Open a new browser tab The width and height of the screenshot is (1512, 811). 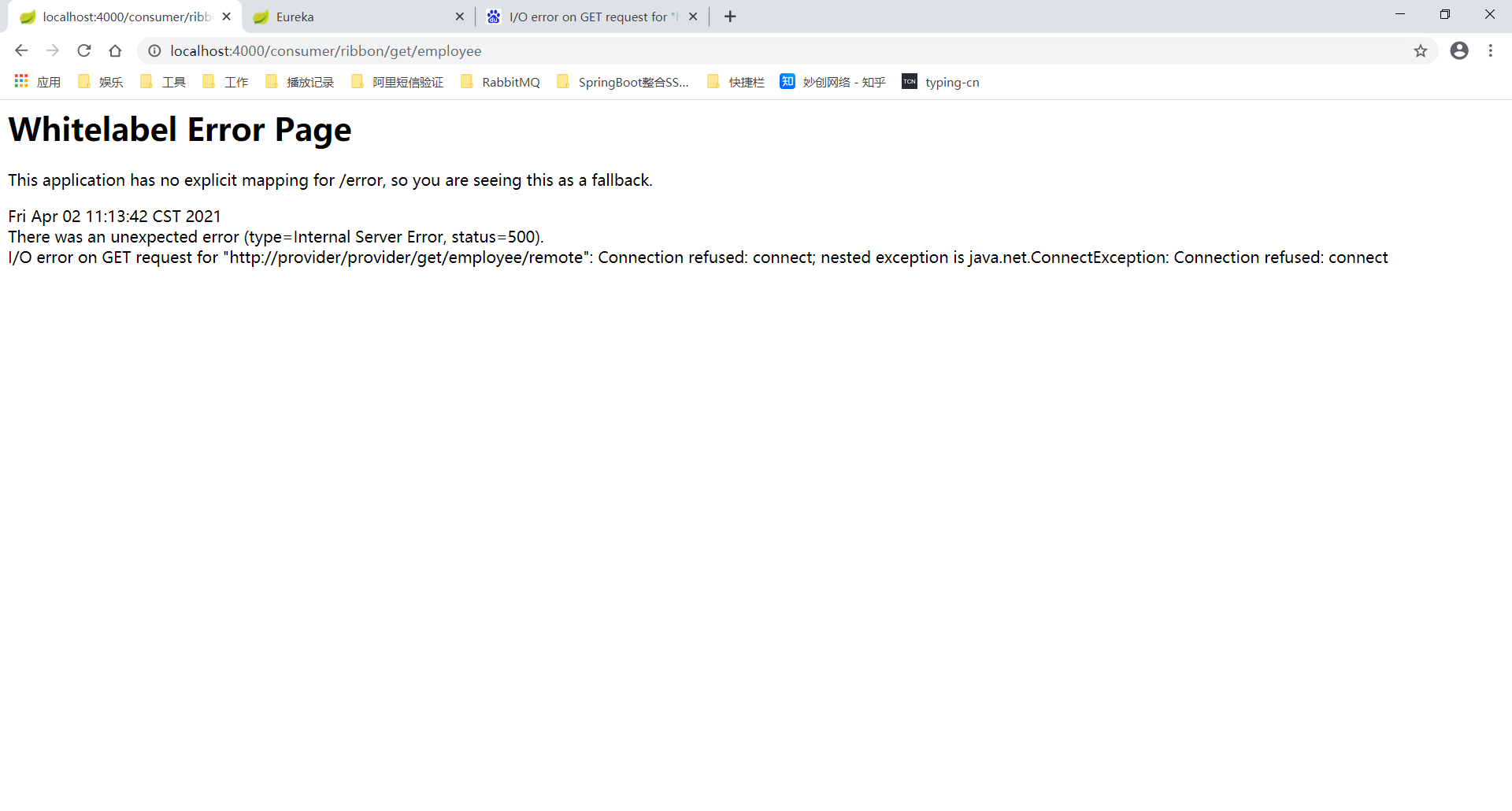pos(729,16)
